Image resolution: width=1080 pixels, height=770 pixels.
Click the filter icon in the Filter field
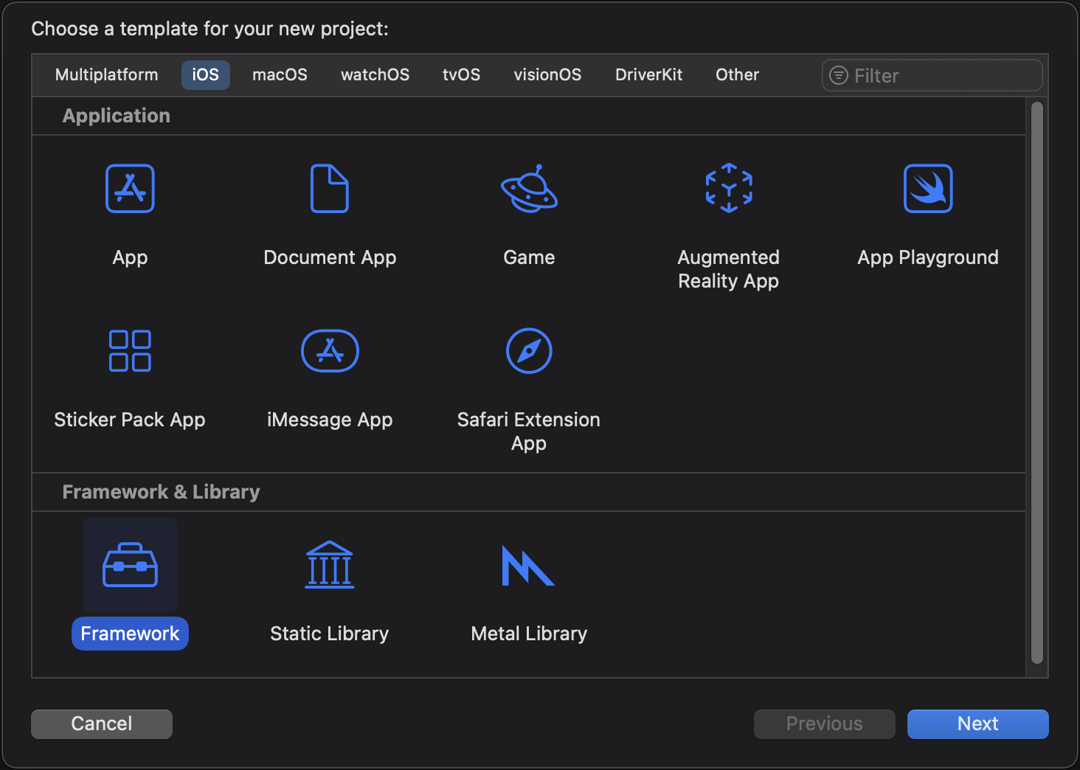tap(838, 75)
